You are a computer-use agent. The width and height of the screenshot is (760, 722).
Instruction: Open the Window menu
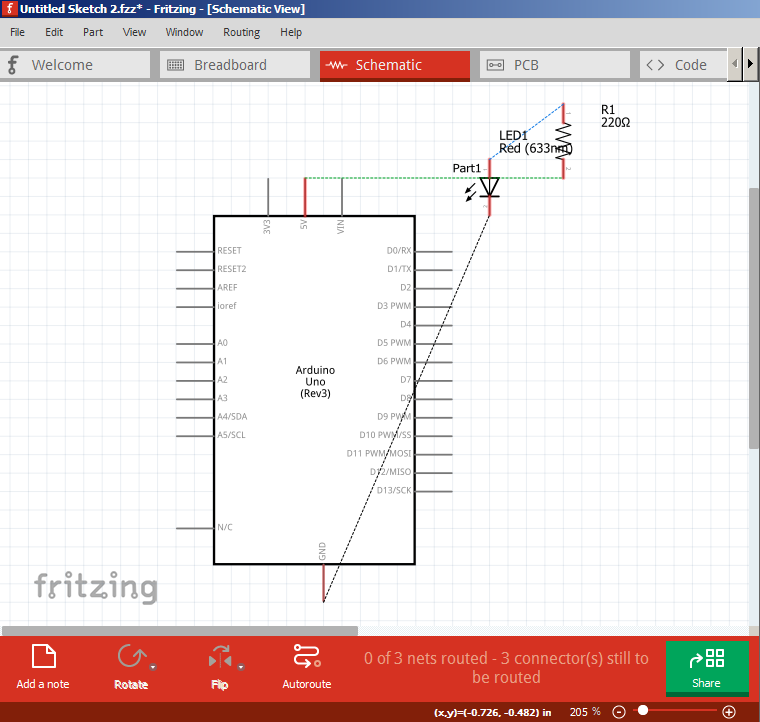(x=184, y=32)
